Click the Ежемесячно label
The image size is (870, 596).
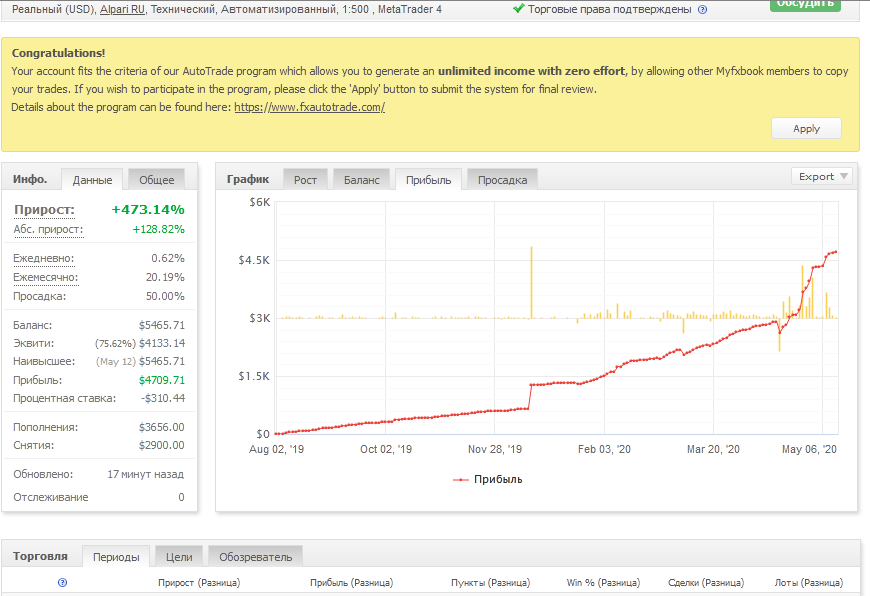pyautogui.click(x=45, y=277)
